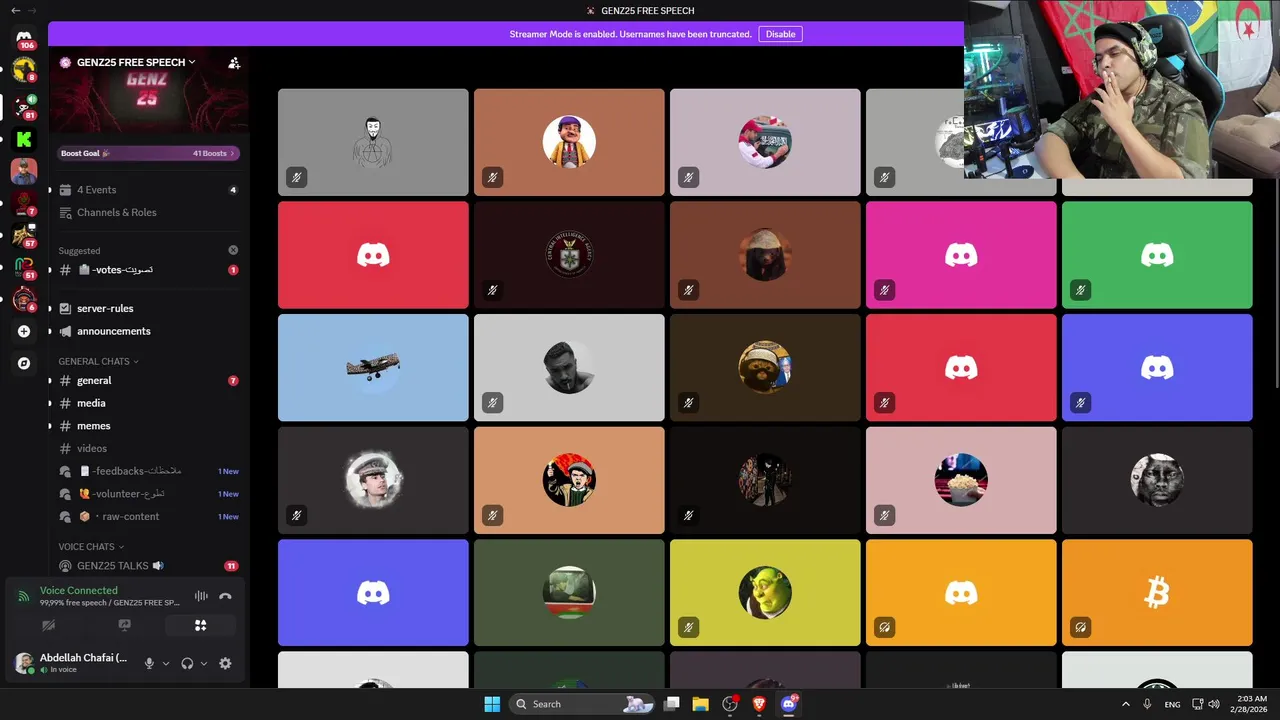This screenshot has width=1280, height=720.
Task: Toggle noise suppression waveform icon
Action: click(x=201, y=596)
